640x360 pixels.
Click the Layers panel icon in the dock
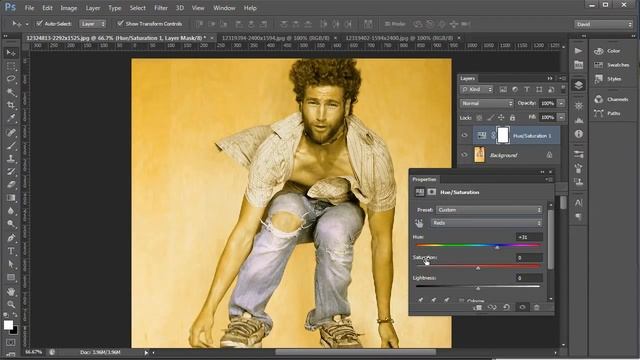click(578, 85)
